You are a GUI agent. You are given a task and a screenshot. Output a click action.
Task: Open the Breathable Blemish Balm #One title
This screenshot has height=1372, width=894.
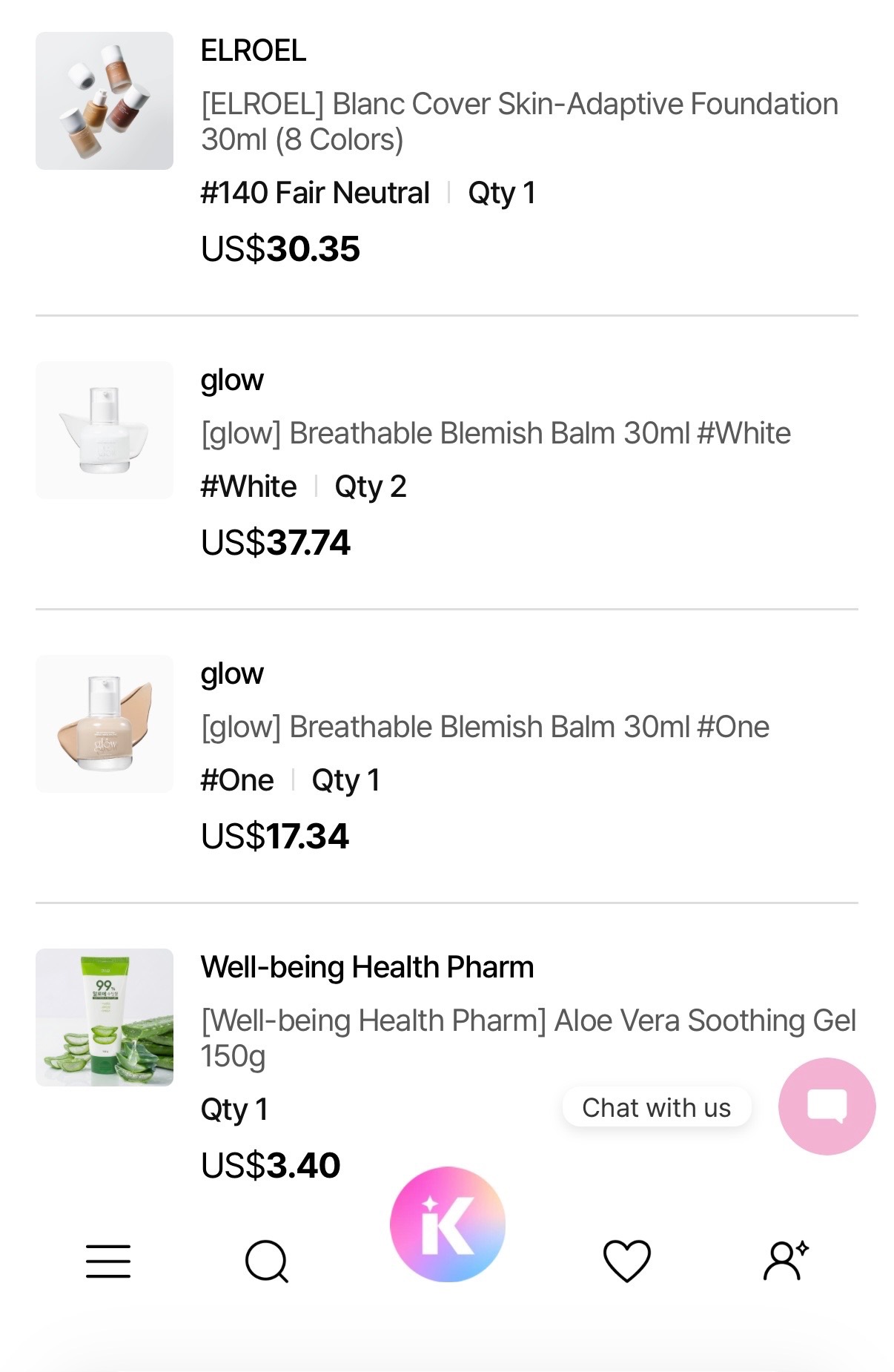pyautogui.click(x=486, y=727)
